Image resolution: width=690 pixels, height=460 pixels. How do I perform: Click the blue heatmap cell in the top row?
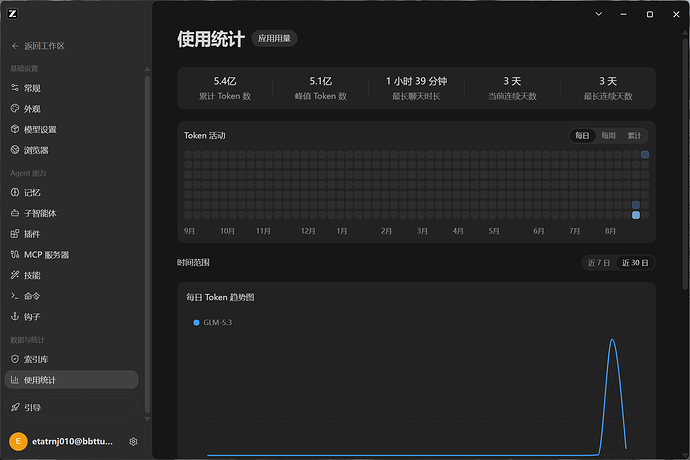645,155
